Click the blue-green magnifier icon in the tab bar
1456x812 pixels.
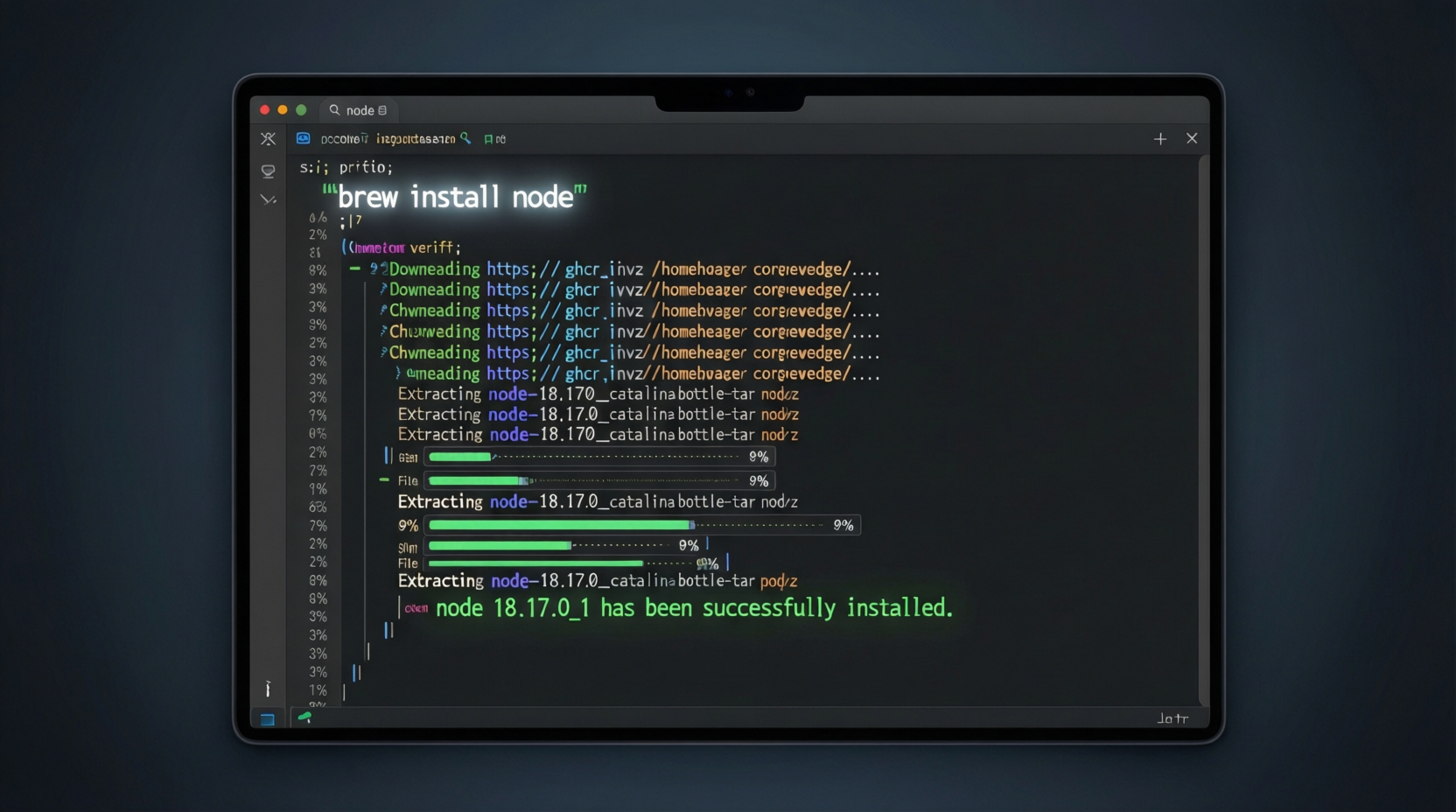click(465, 138)
